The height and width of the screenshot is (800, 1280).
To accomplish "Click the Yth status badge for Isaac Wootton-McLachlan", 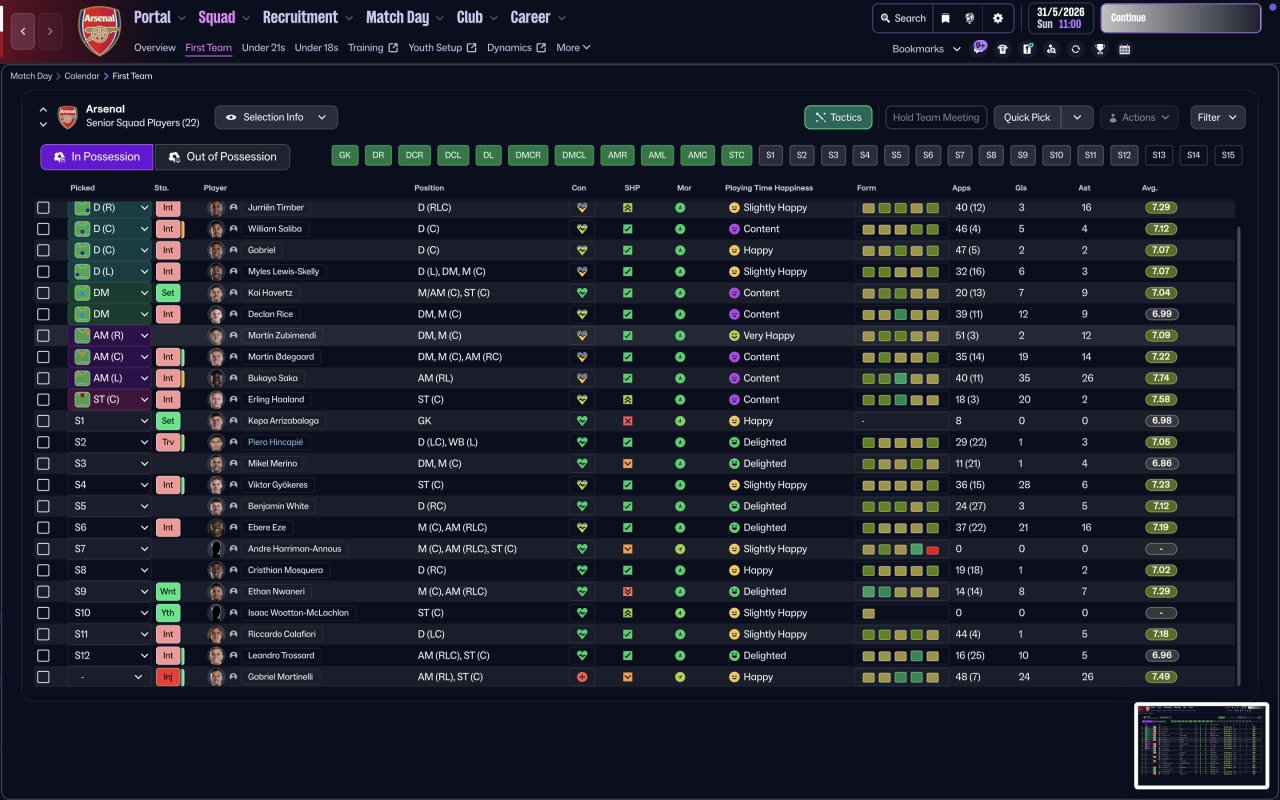I will pyautogui.click(x=167, y=613).
